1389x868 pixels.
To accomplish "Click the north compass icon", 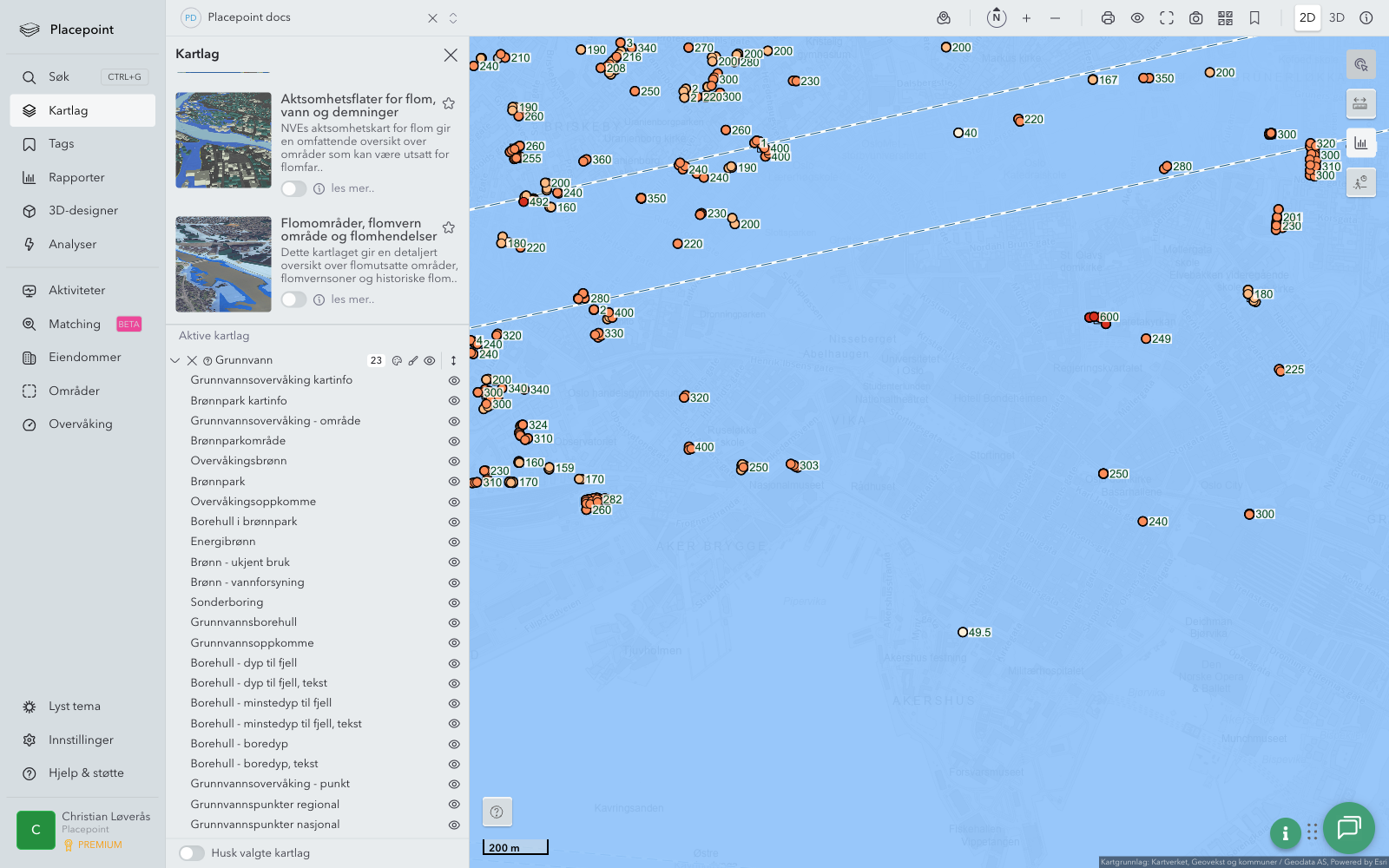I will click(x=997, y=17).
